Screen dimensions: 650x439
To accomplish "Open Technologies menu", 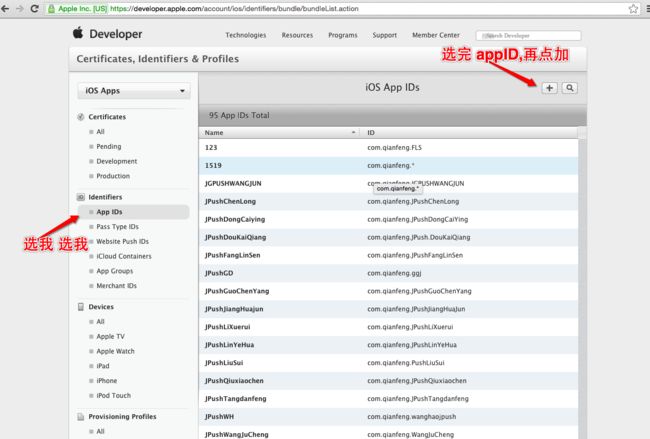I will point(246,35).
